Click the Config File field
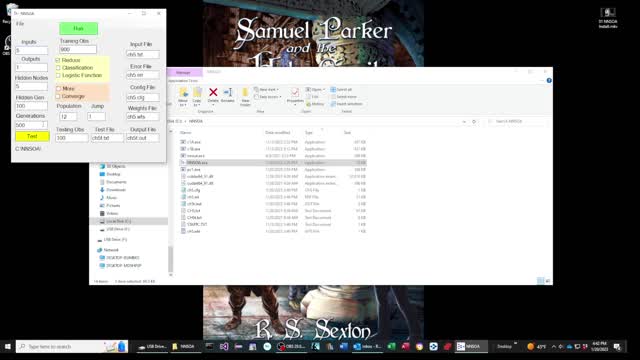 (x=142, y=98)
